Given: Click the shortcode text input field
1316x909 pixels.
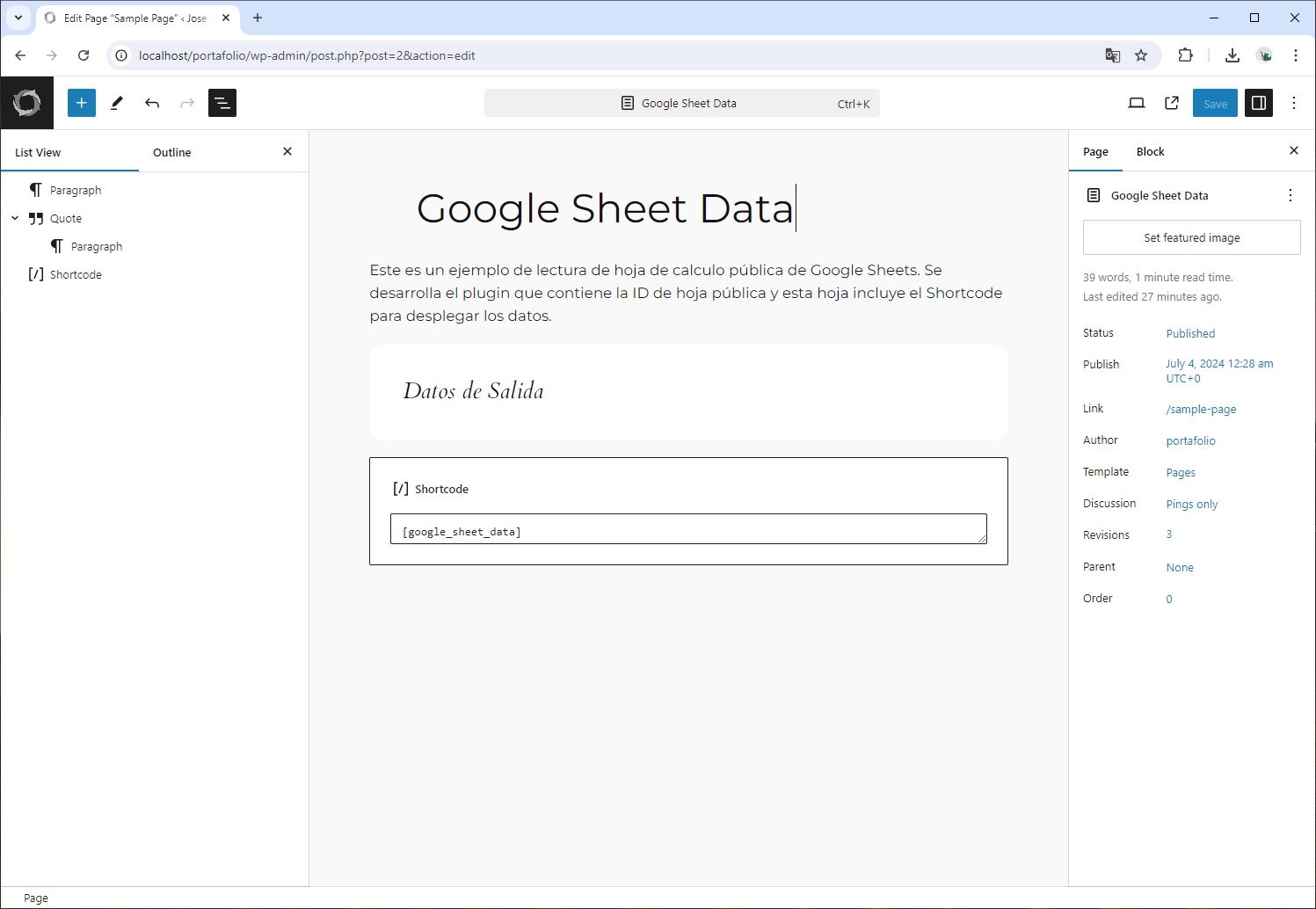Looking at the screenshot, I should 688,529.
